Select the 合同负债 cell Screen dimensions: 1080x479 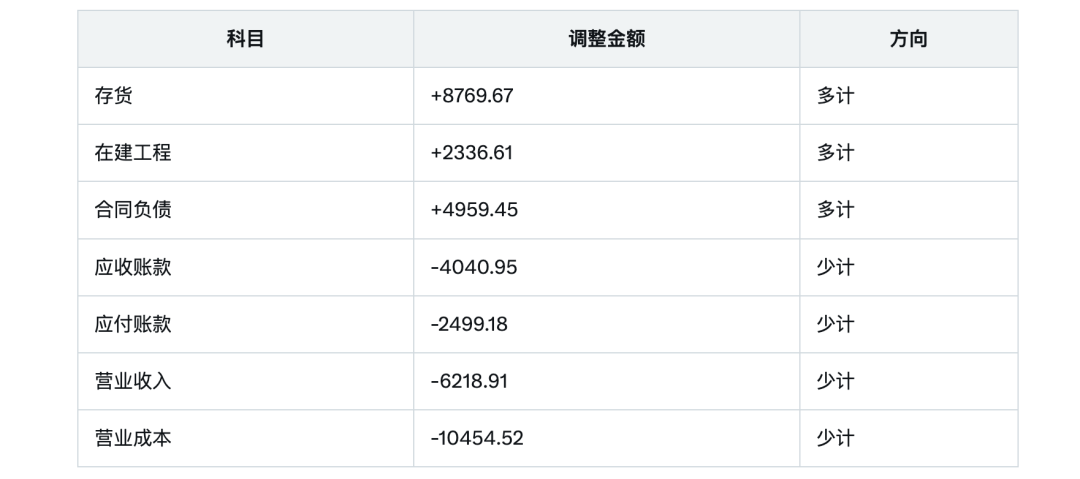tap(133, 210)
